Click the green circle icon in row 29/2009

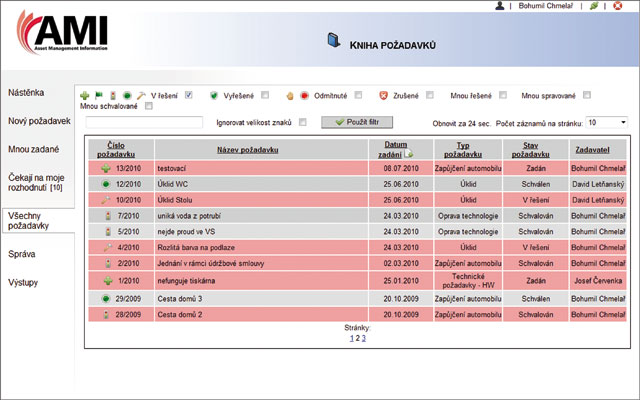(x=106, y=299)
